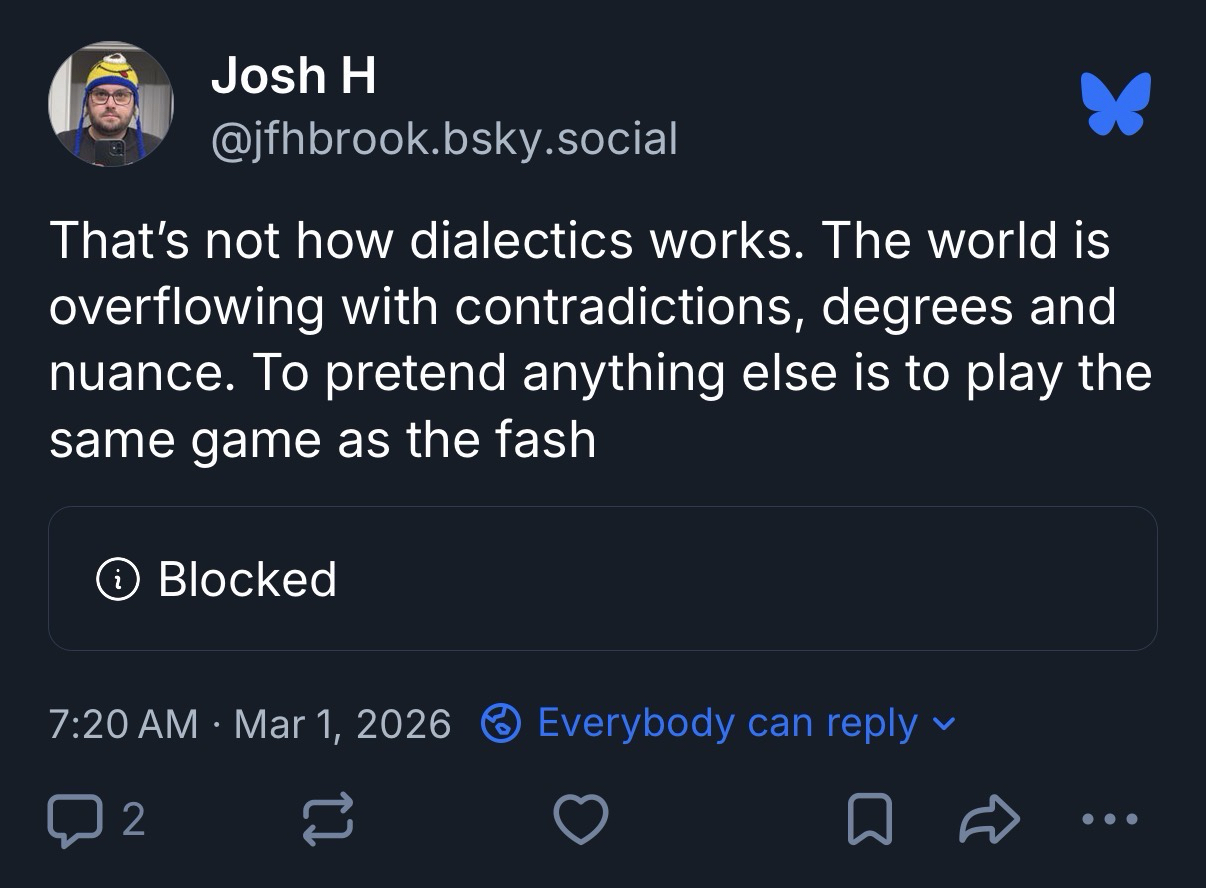This screenshot has height=888, width=1206.
Task: Open Josh H's profile picture
Action: coord(111,104)
